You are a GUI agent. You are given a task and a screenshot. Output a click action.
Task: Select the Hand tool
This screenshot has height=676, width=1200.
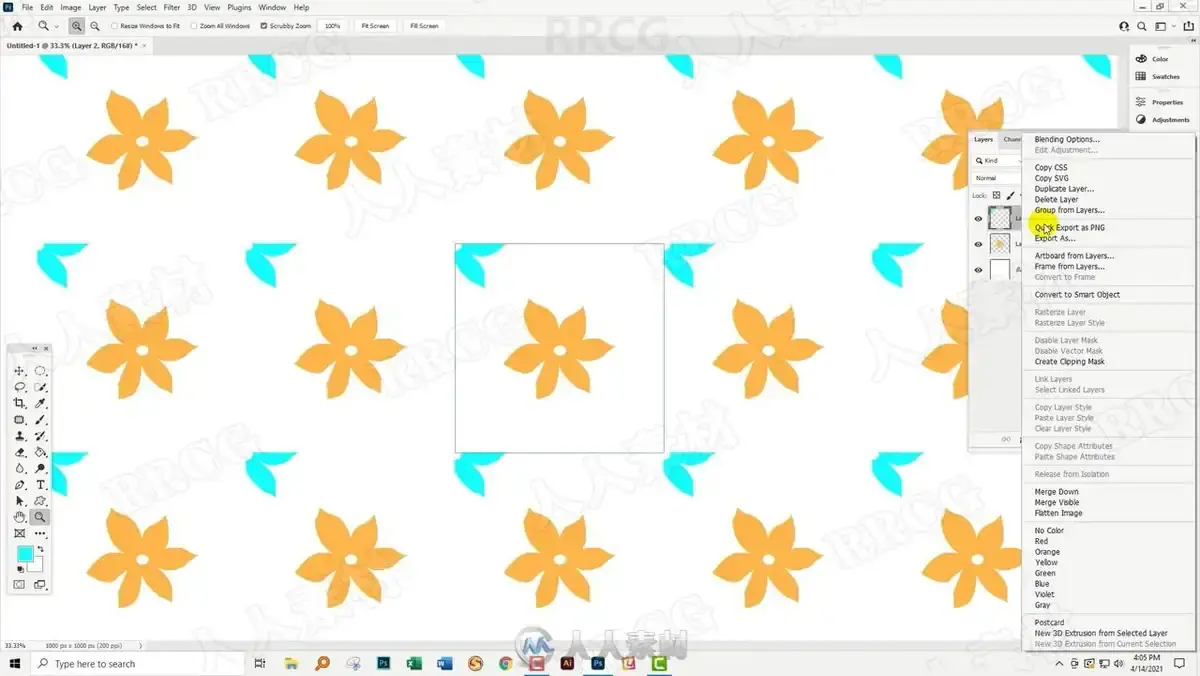(x=19, y=517)
